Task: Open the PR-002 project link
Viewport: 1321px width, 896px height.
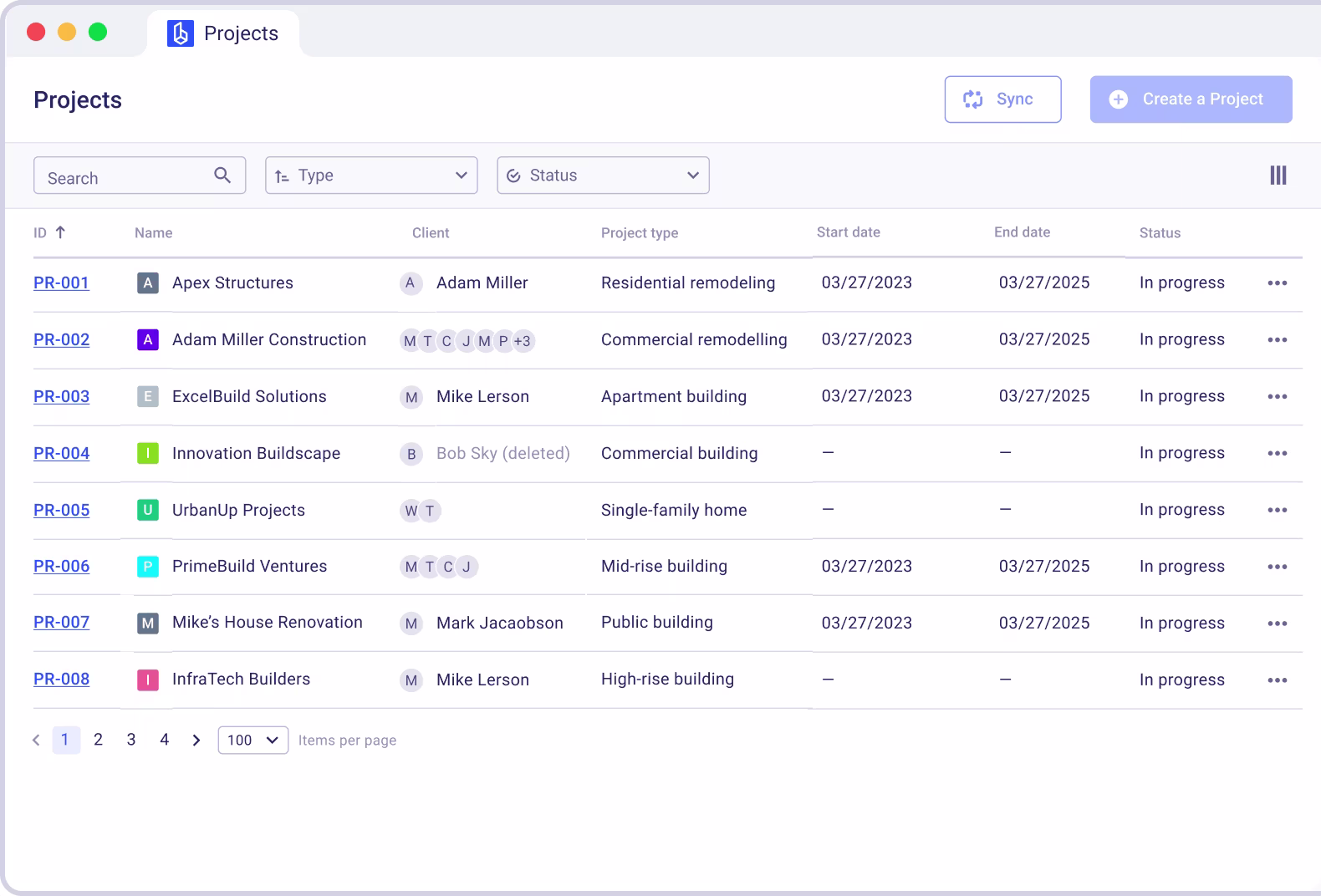Action: [61, 339]
